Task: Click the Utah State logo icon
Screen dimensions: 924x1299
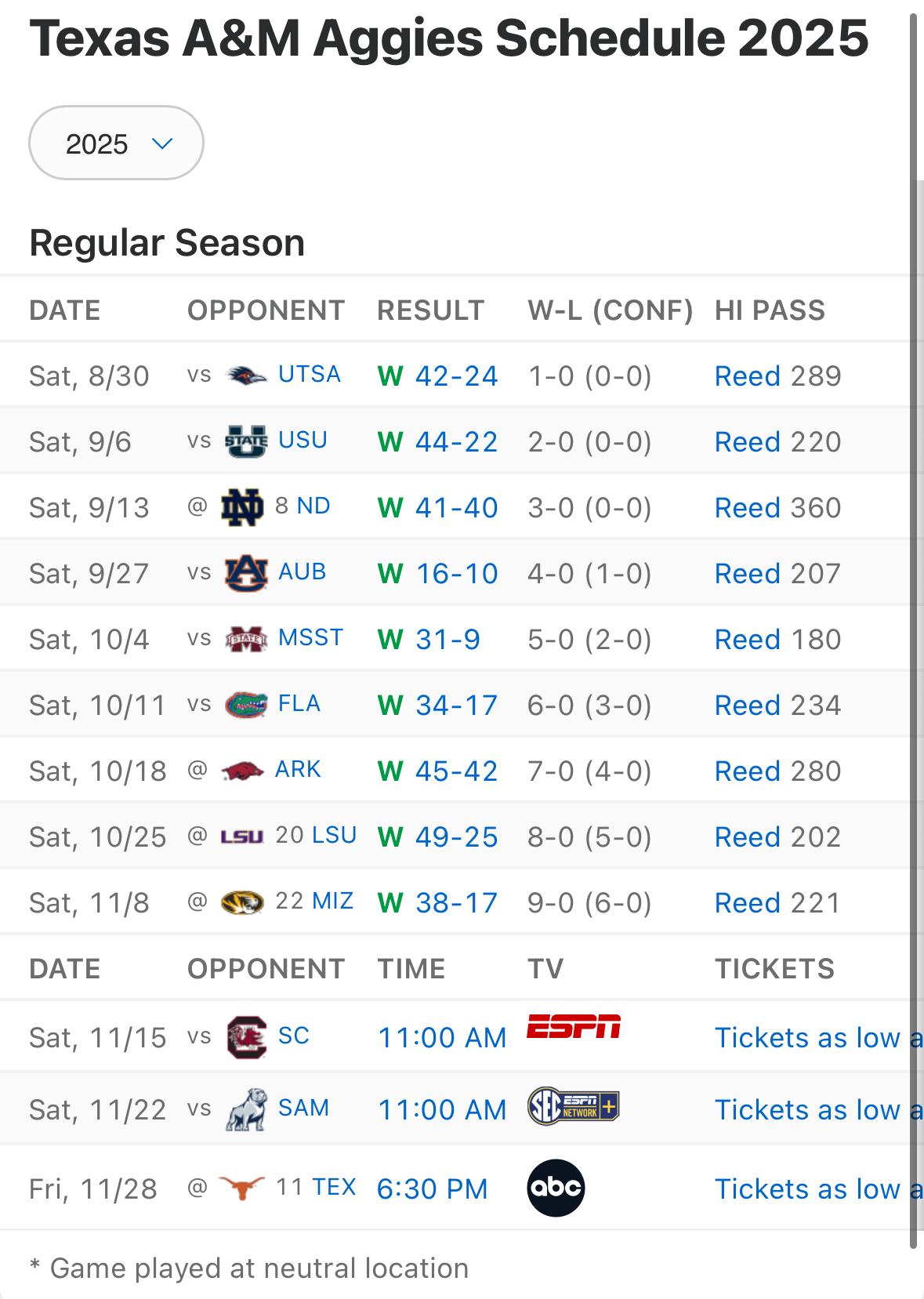Action: tap(246, 441)
